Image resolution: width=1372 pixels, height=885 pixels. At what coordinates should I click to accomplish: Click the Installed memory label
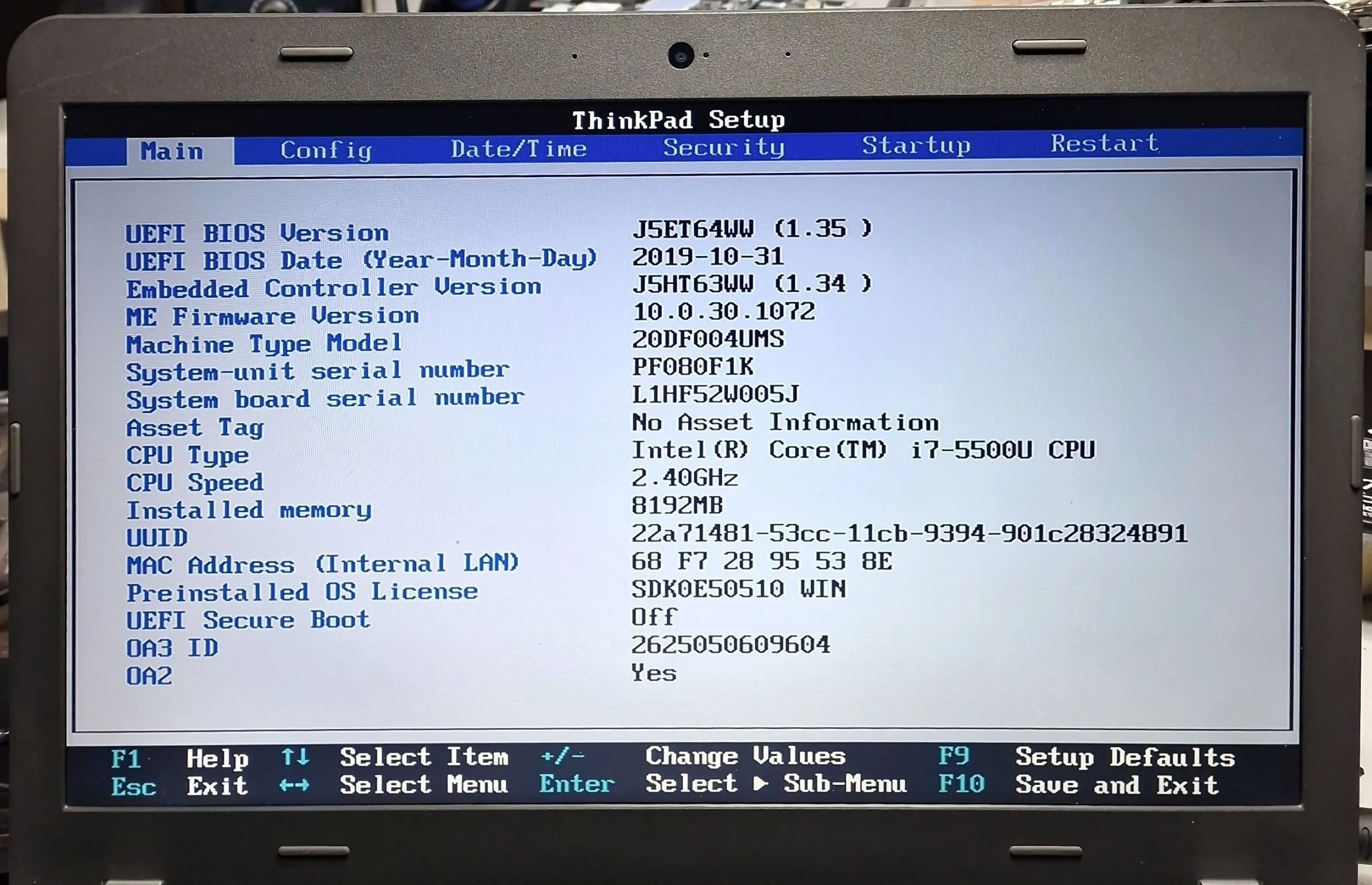tap(249, 511)
